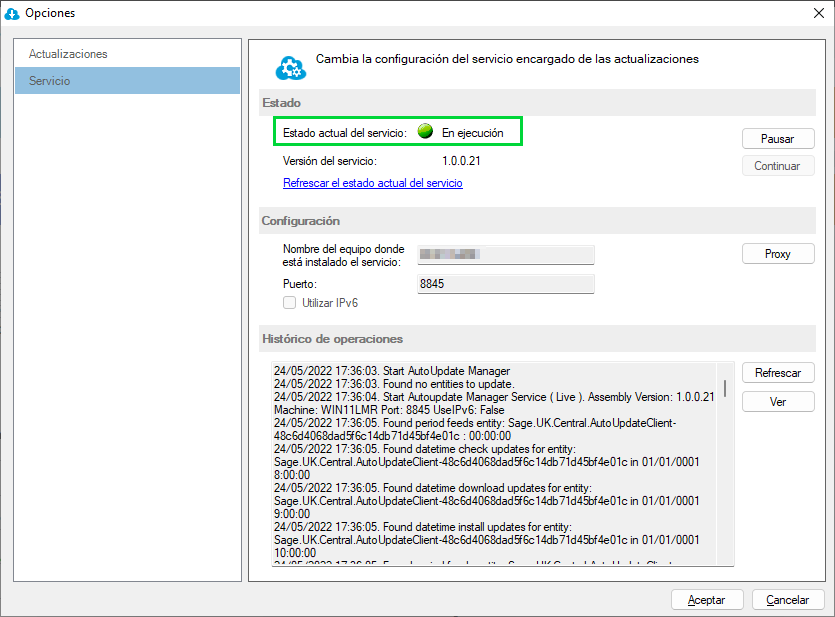Click the service version value 1.0.0.21
The width and height of the screenshot is (835, 617).
[461, 161]
